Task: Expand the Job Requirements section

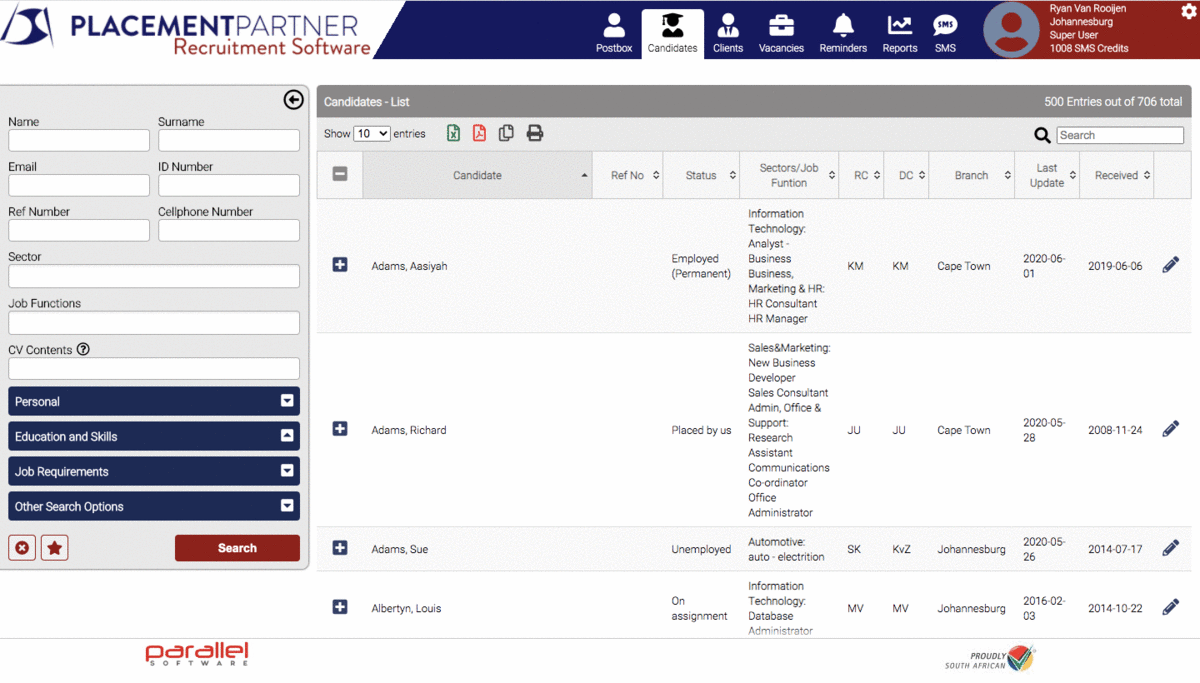Action: click(x=154, y=471)
